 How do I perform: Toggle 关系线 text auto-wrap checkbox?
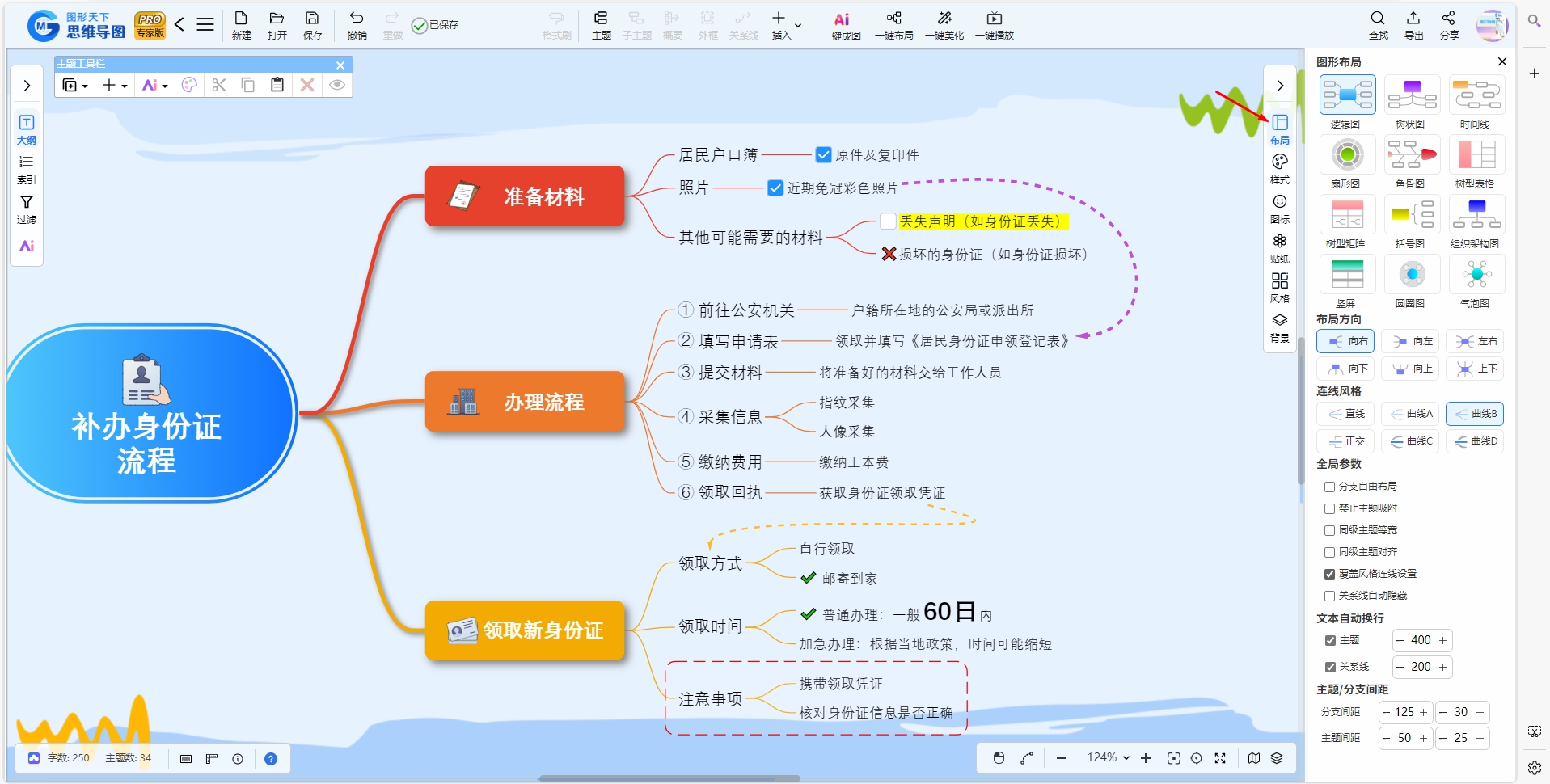(x=1330, y=667)
